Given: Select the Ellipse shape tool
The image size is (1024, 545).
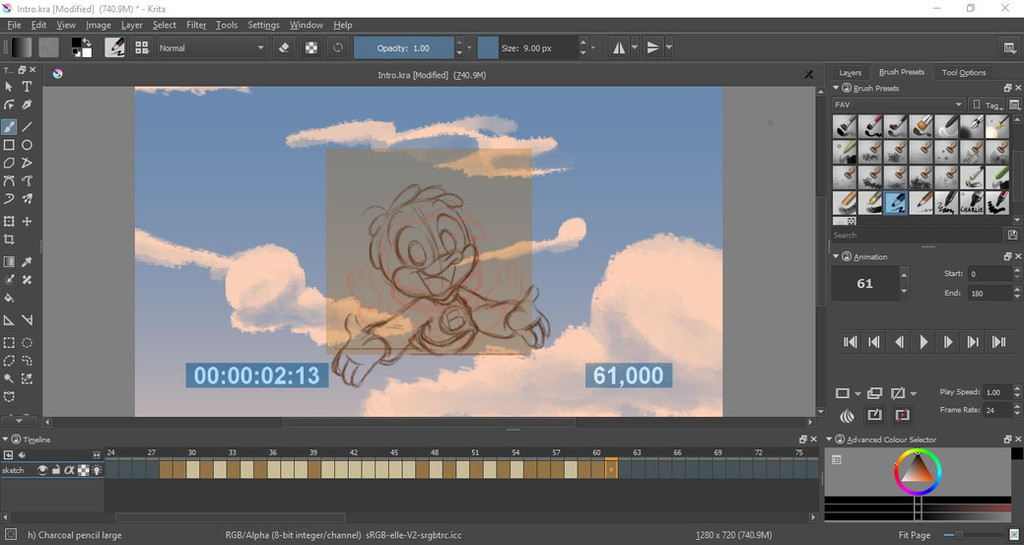Looking at the screenshot, I should click(x=27, y=145).
